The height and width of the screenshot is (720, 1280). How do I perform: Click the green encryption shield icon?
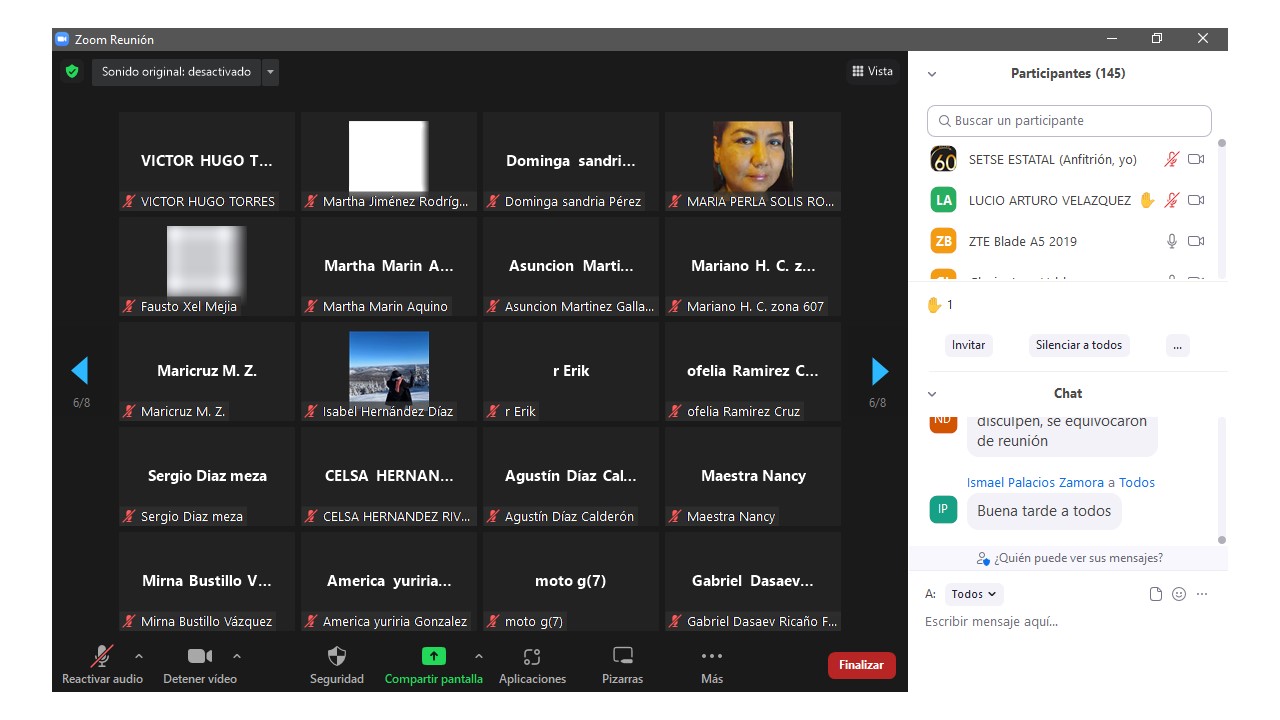pos(71,72)
